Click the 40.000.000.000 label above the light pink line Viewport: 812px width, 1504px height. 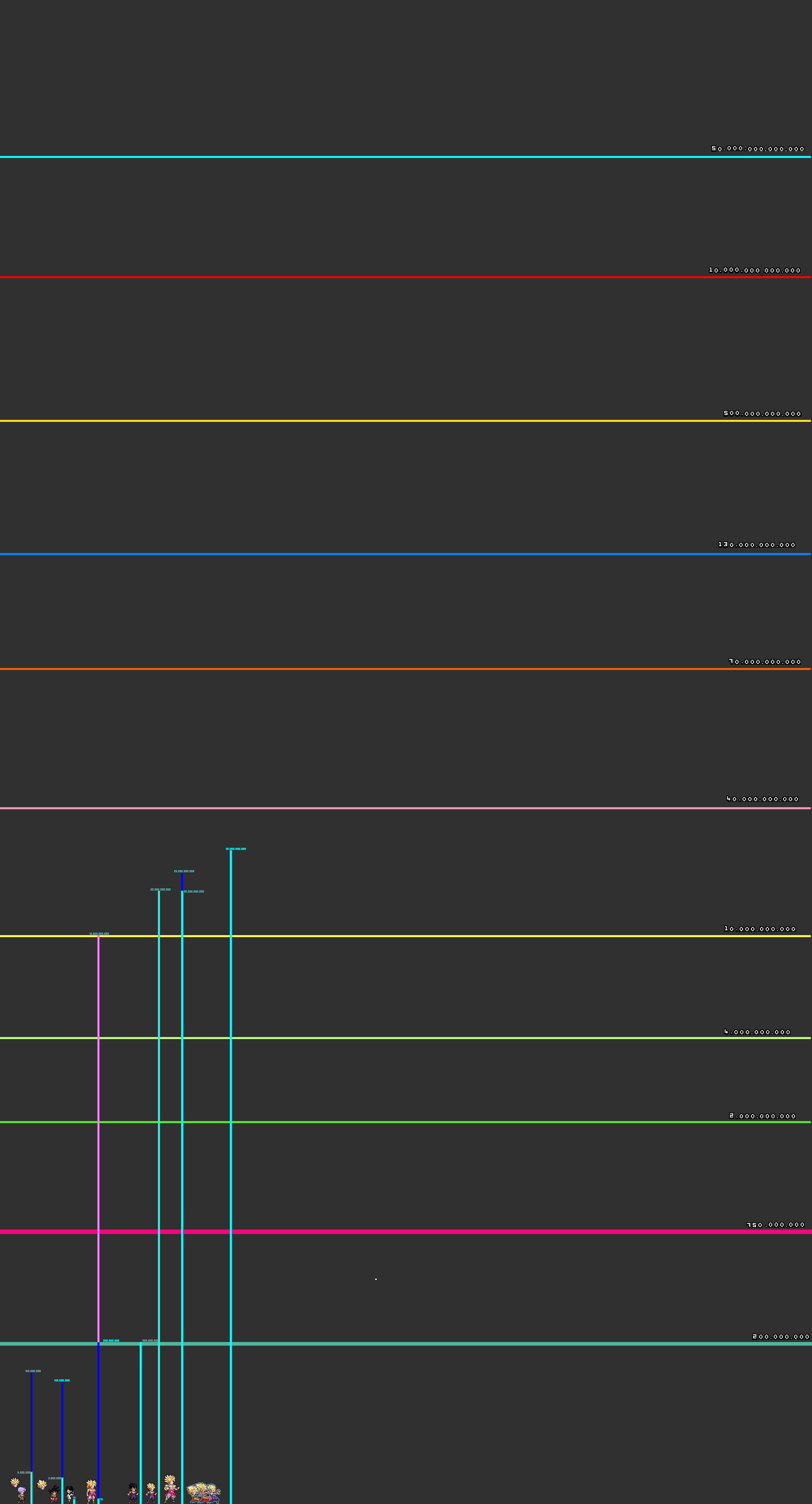(x=762, y=799)
